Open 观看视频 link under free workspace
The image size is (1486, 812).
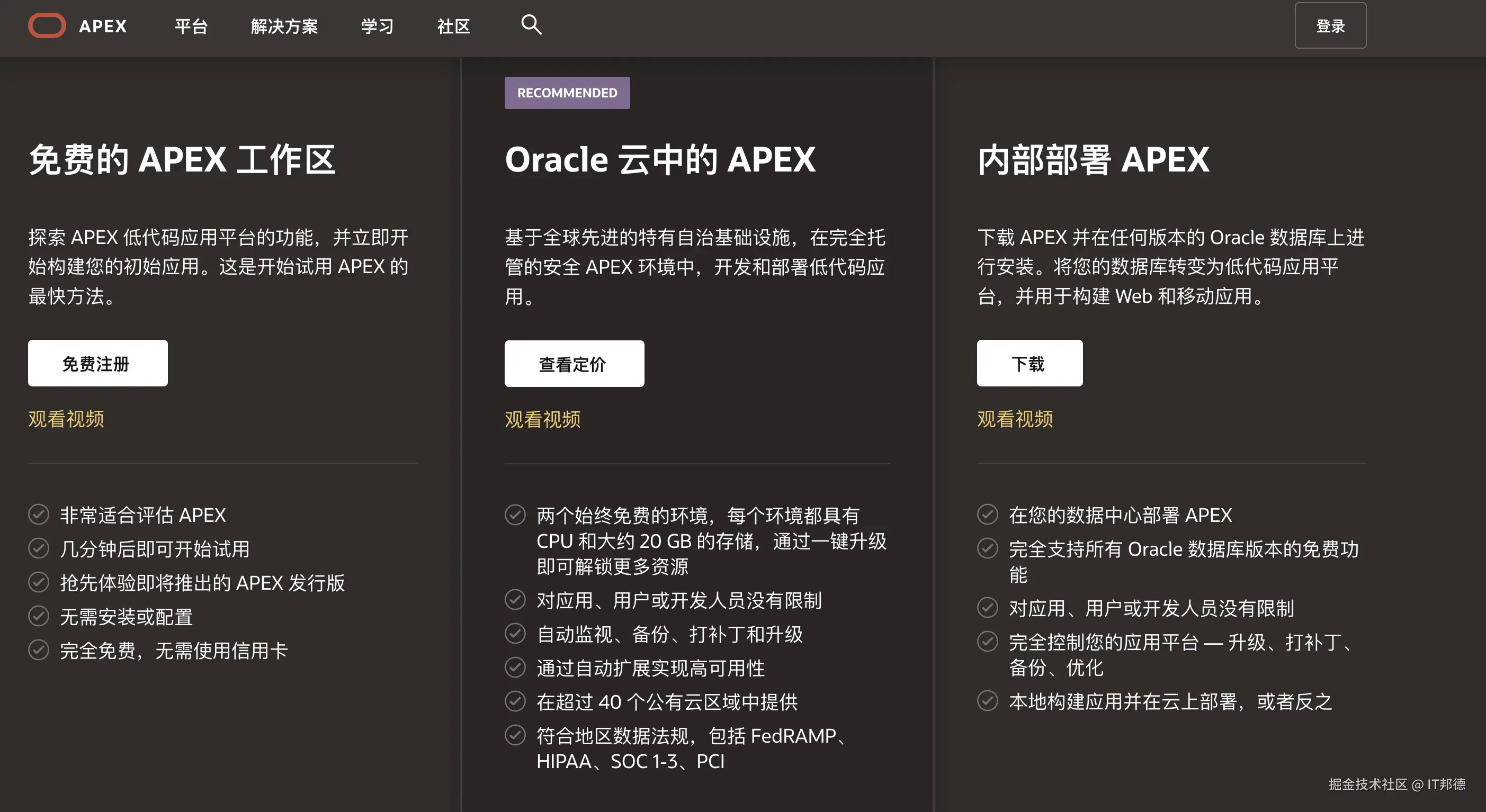66,419
